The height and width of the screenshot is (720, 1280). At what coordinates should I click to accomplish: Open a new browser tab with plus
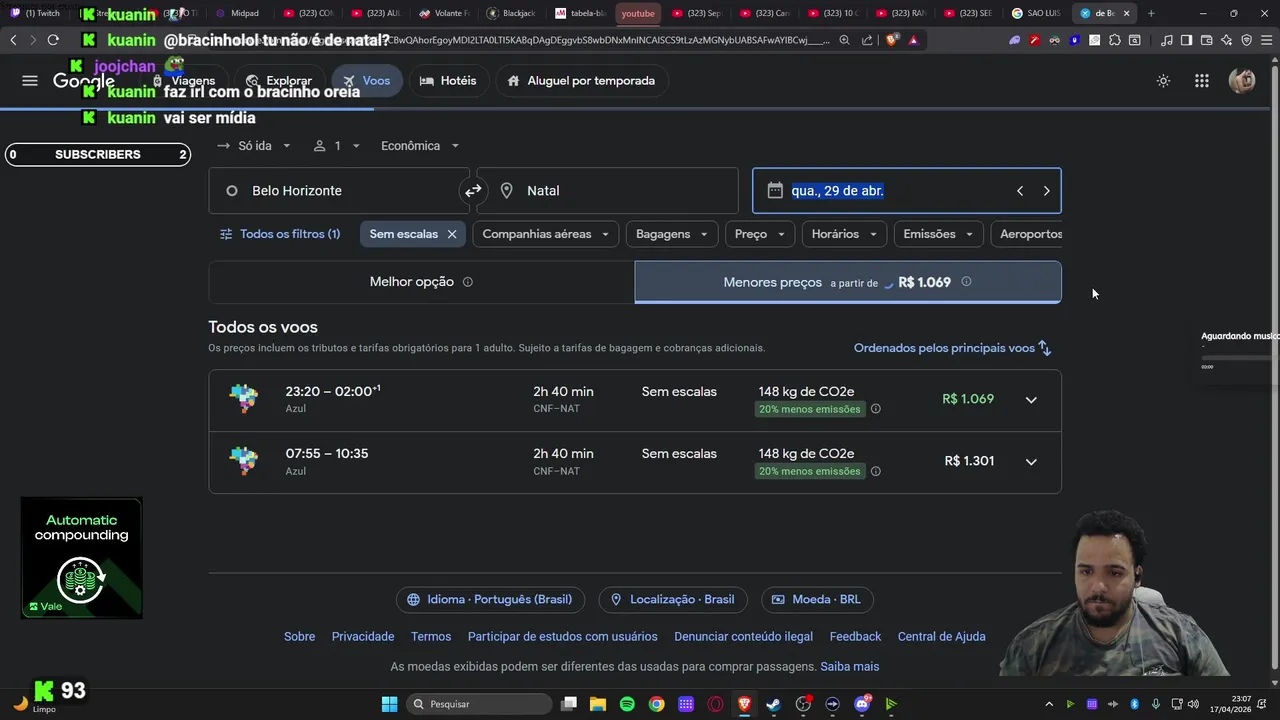[1151, 13]
